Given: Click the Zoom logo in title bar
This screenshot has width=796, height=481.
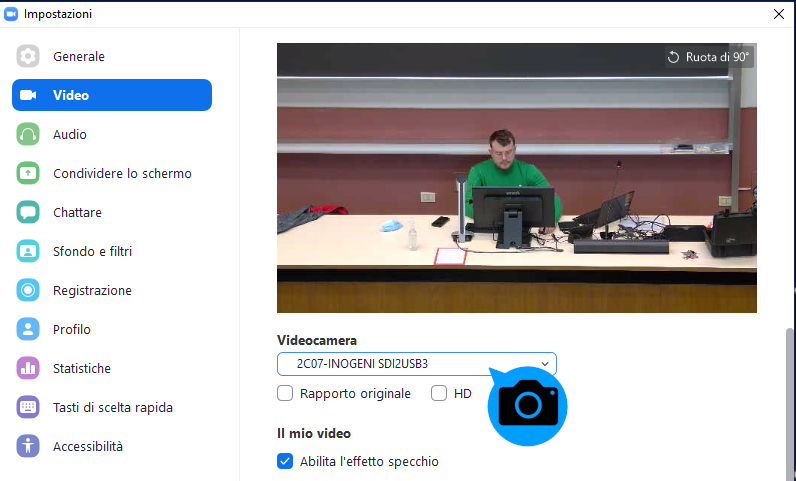Looking at the screenshot, I should [11, 14].
